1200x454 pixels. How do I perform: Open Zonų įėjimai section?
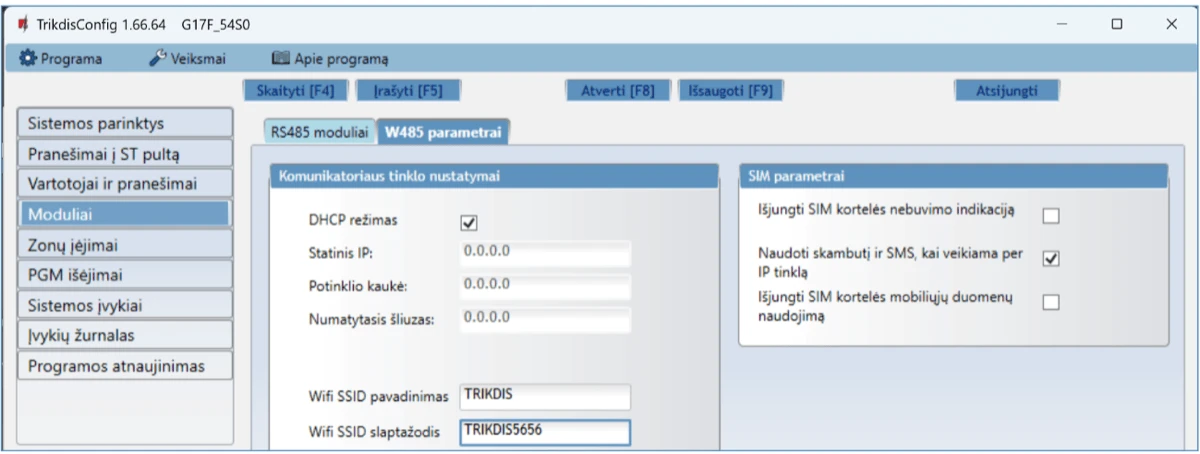[124, 244]
